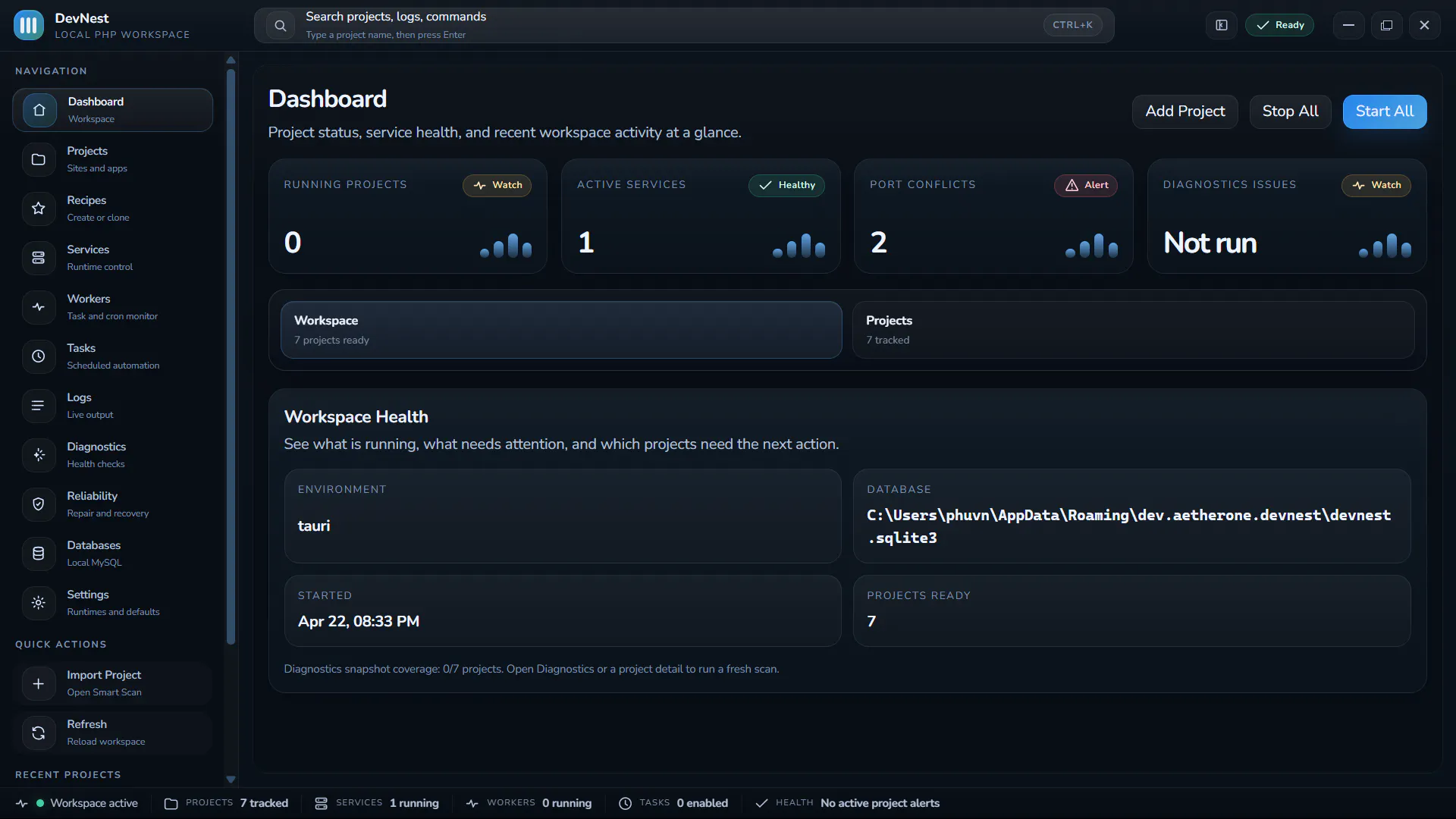Click 'No active project alerts' status text

(x=880, y=803)
